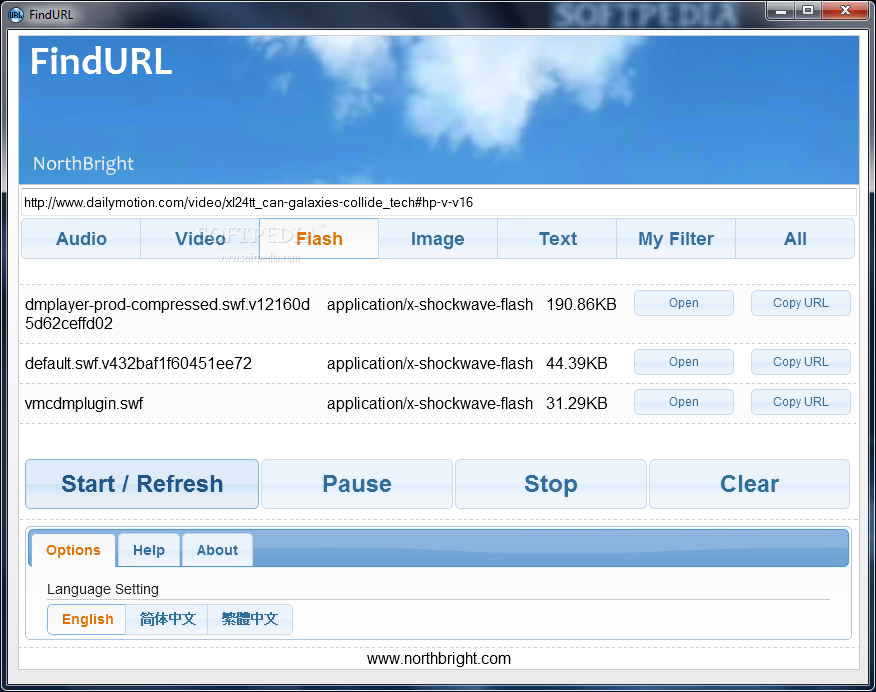Clear the results list
This screenshot has height=692, width=876.
(749, 484)
